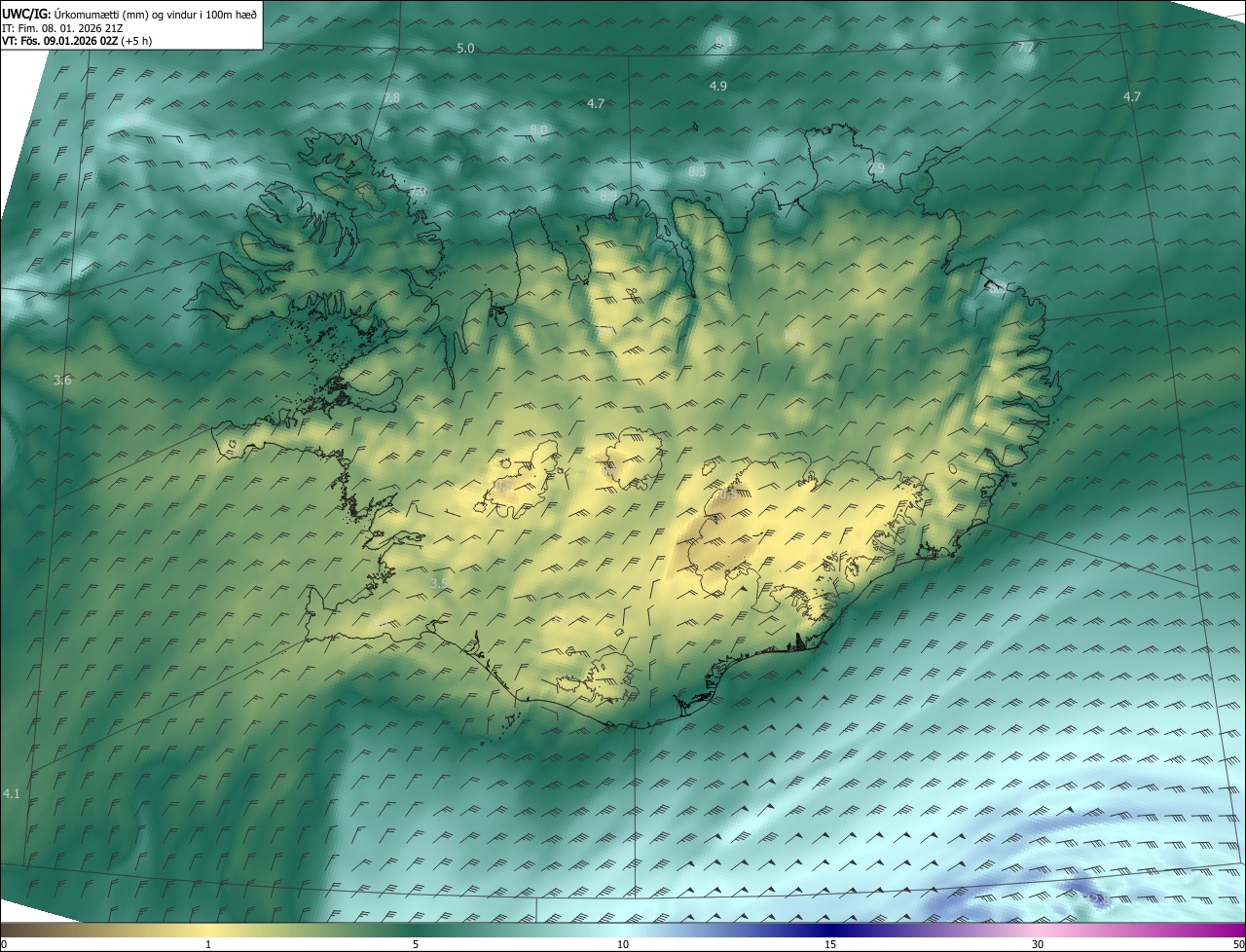1246x952 pixels.
Task: Select the 1.9 value label on the map
Action: 791,335
